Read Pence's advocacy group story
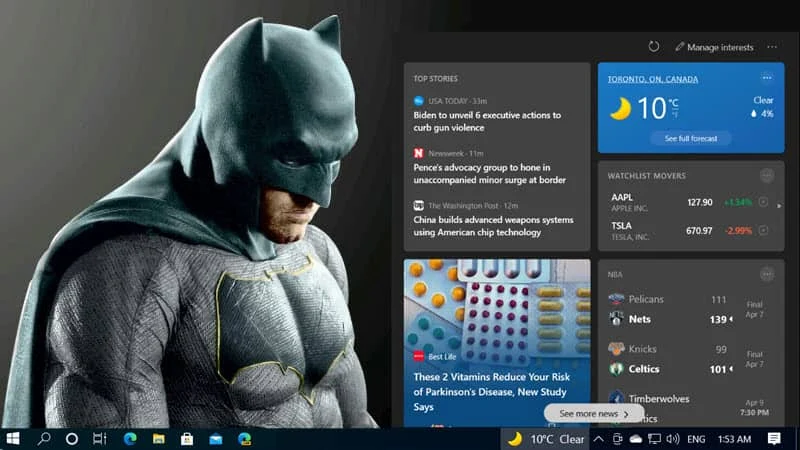Image resolution: width=800 pixels, height=450 pixels. pyautogui.click(x=489, y=173)
